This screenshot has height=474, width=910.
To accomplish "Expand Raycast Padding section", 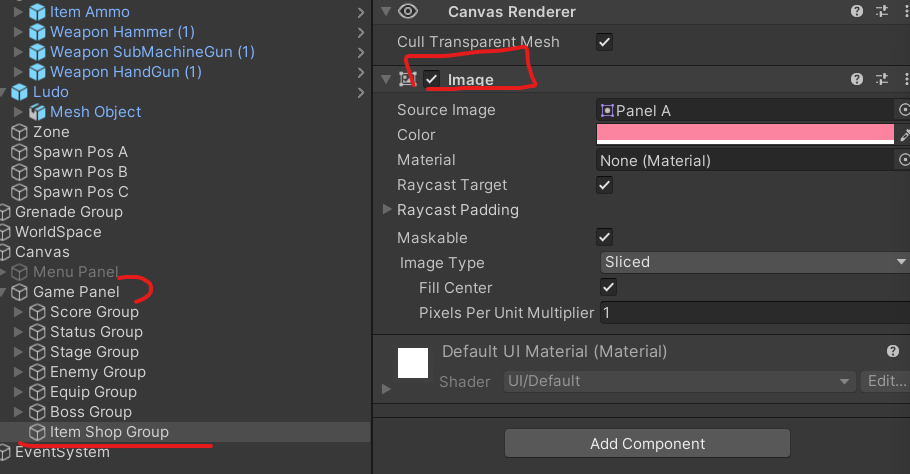I will [x=387, y=210].
